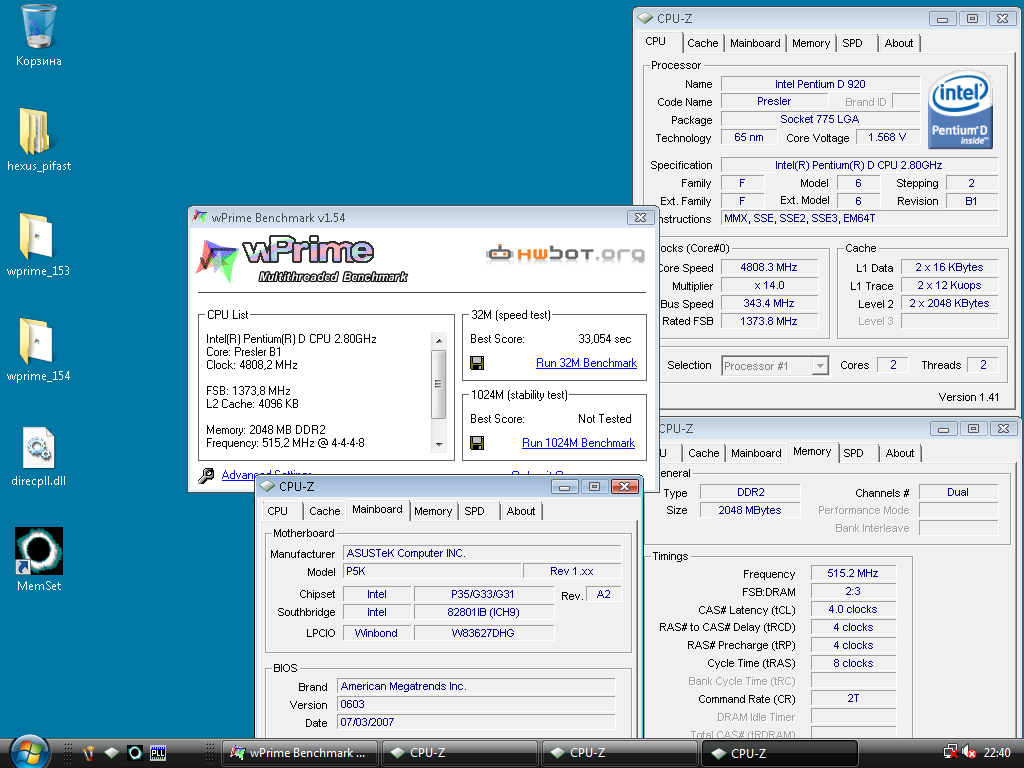Click the FSB:DRAM value 2:3
Screen dimensions: 1024x768
[853, 591]
